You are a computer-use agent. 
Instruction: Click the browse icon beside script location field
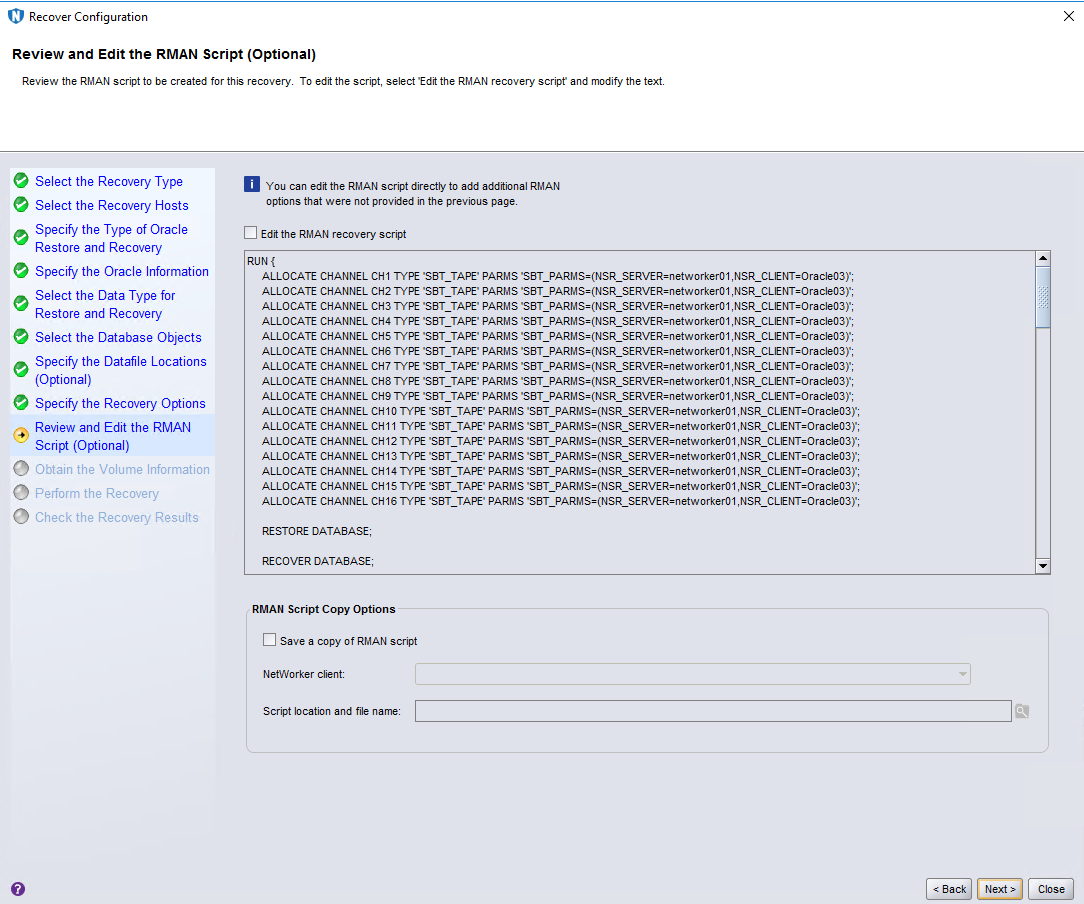tap(1022, 711)
